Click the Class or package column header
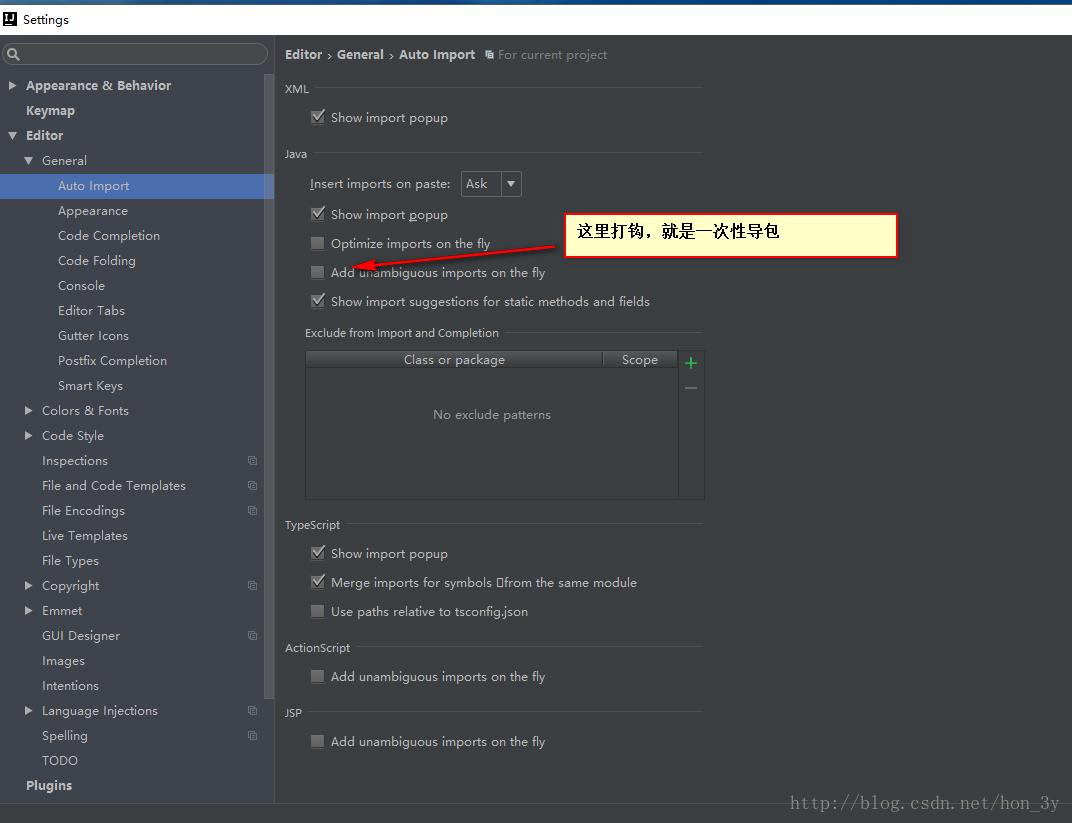Screen dimensions: 1072x823 (454, 360)
